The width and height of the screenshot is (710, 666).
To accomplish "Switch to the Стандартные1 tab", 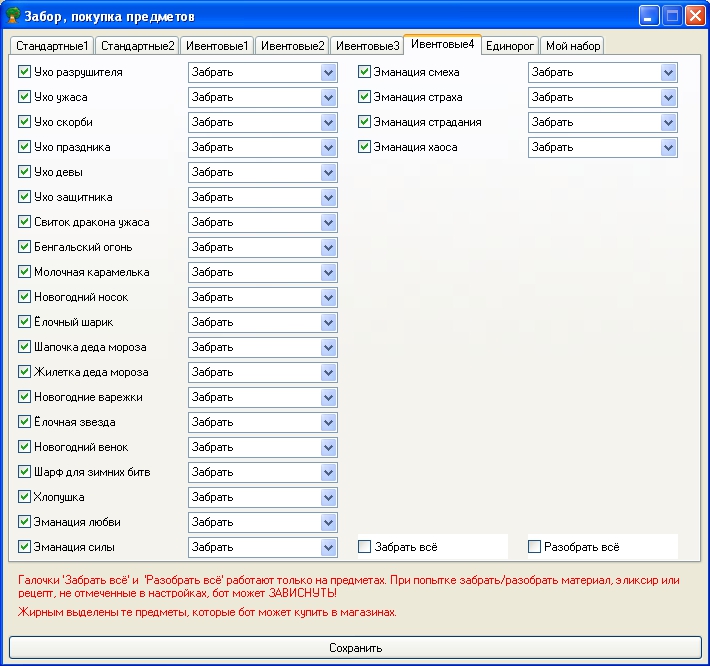I will pos(52,46).
